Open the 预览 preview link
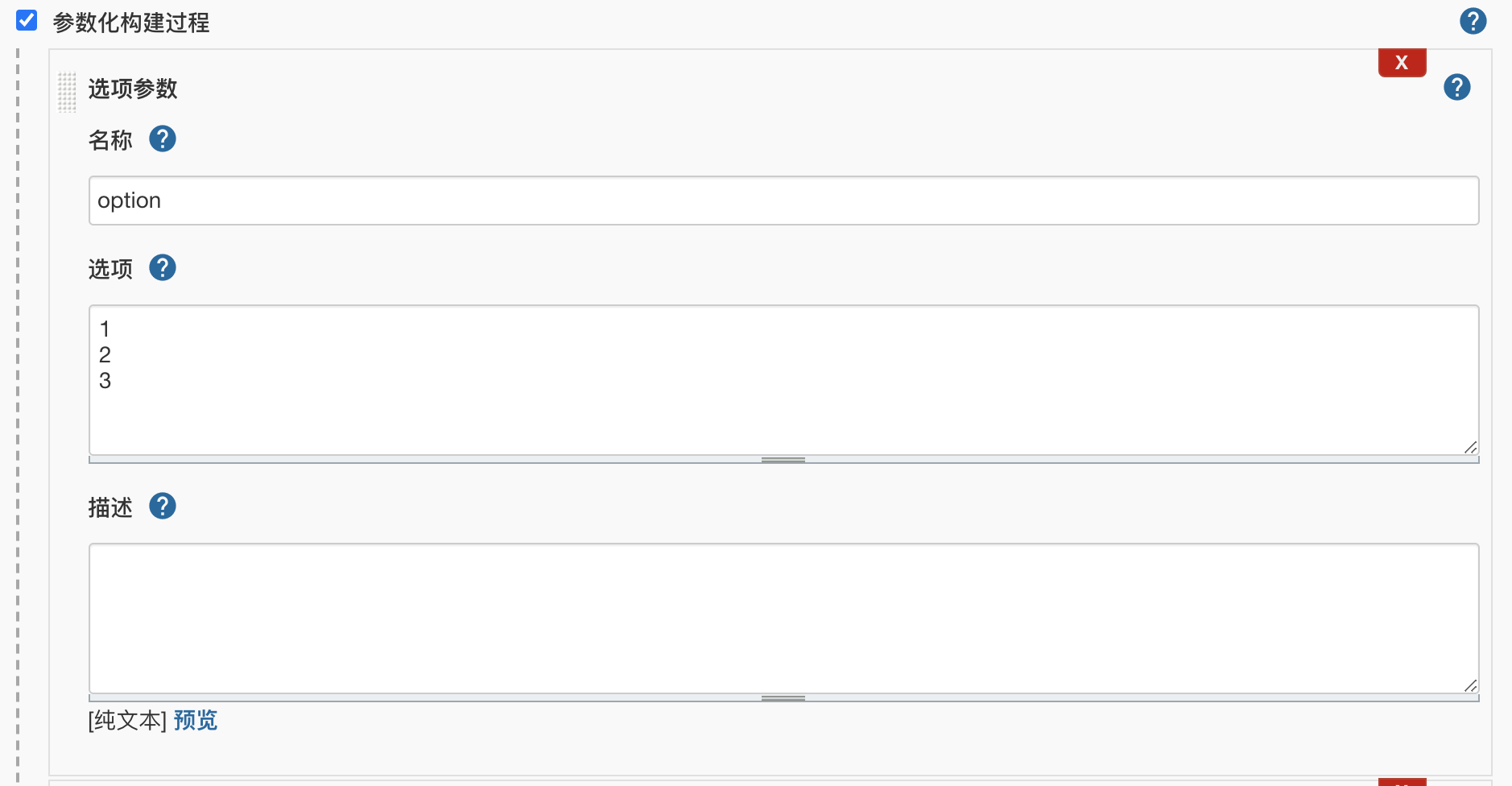1512x786 pixels. [196, 720]
